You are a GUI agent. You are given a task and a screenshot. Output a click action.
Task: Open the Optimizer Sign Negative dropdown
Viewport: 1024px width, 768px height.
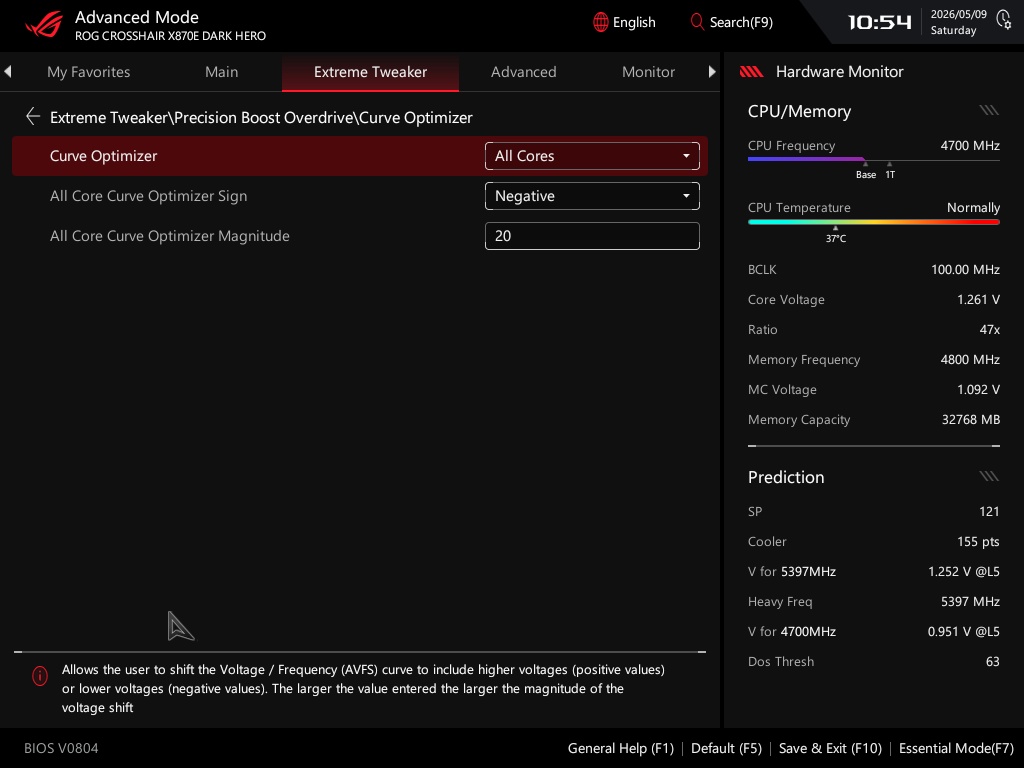coord(592,196)
